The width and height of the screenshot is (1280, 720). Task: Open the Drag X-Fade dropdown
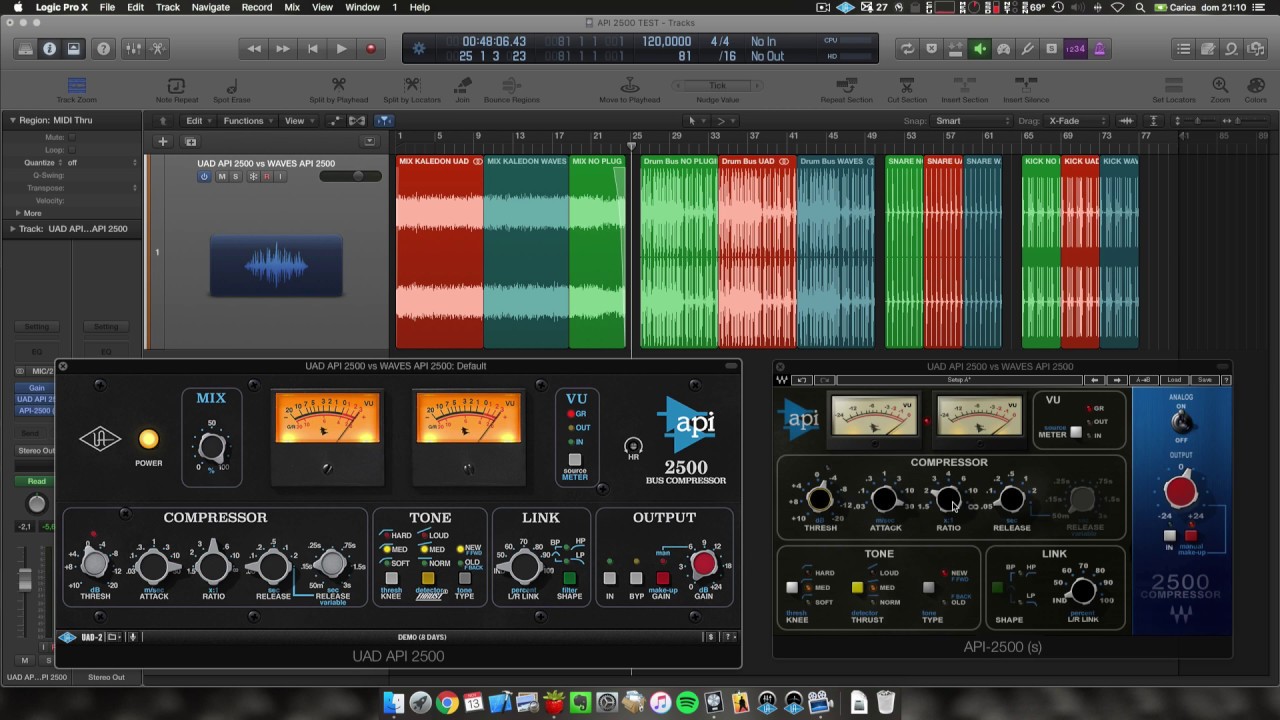click(x=1078, y=121)
